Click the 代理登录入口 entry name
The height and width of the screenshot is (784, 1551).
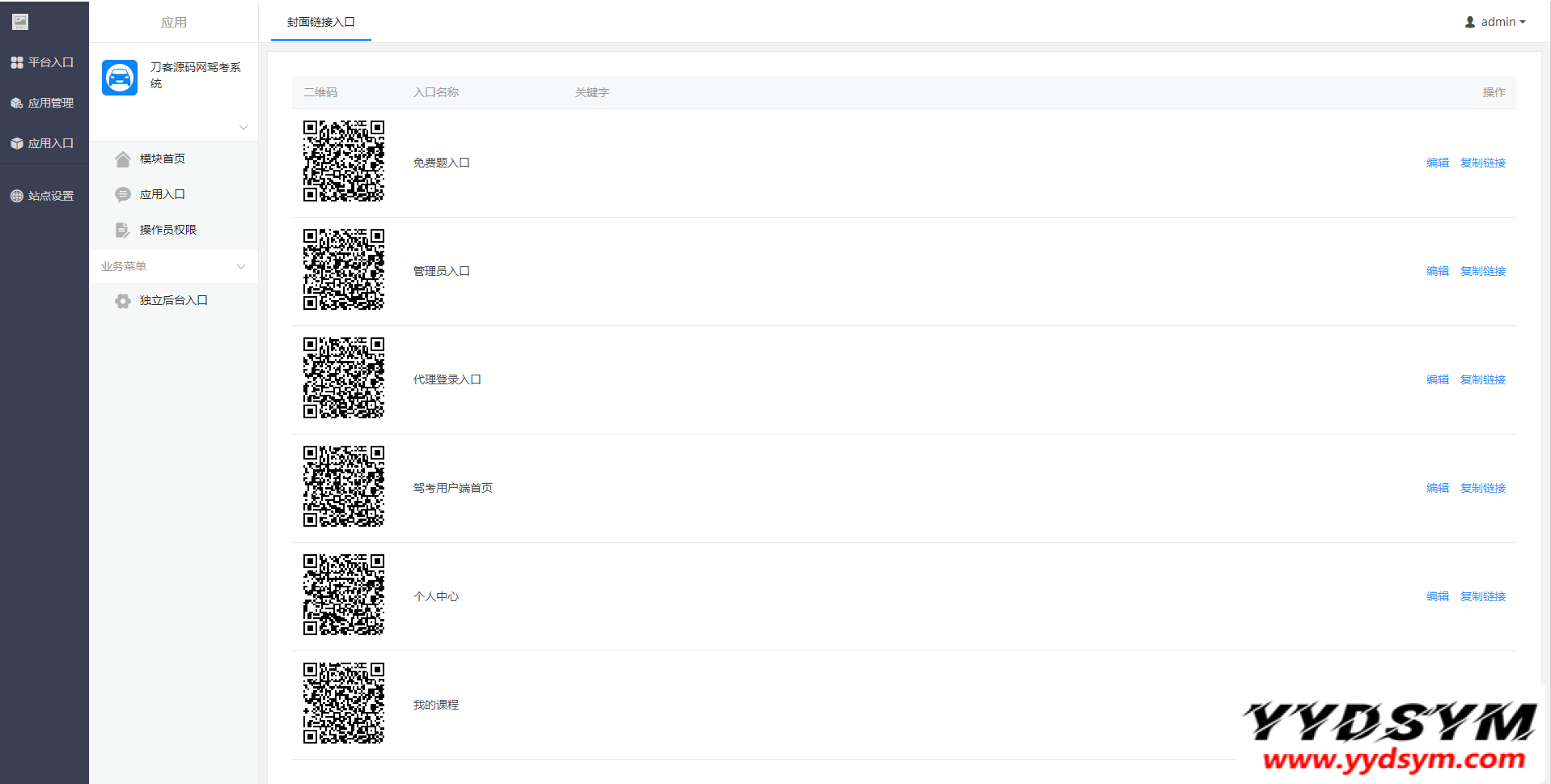point(447,379)
